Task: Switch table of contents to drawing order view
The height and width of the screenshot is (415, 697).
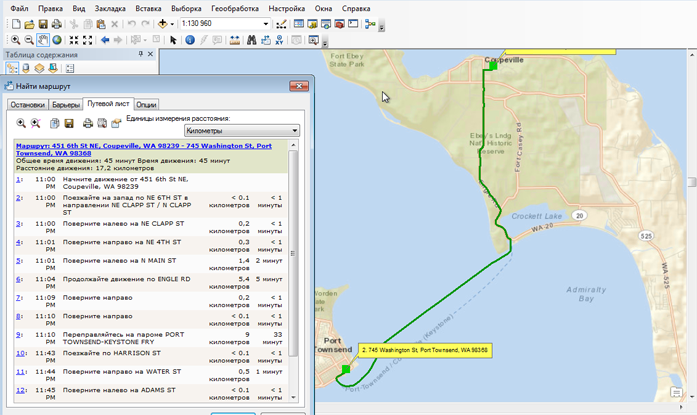Action: point(12,68)
